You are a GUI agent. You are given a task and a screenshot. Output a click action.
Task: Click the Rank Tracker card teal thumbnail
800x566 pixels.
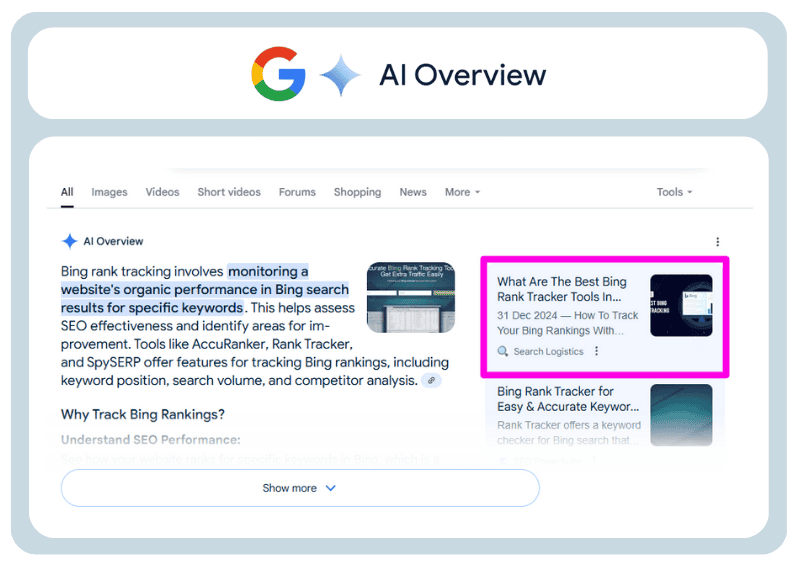[681, 415]
